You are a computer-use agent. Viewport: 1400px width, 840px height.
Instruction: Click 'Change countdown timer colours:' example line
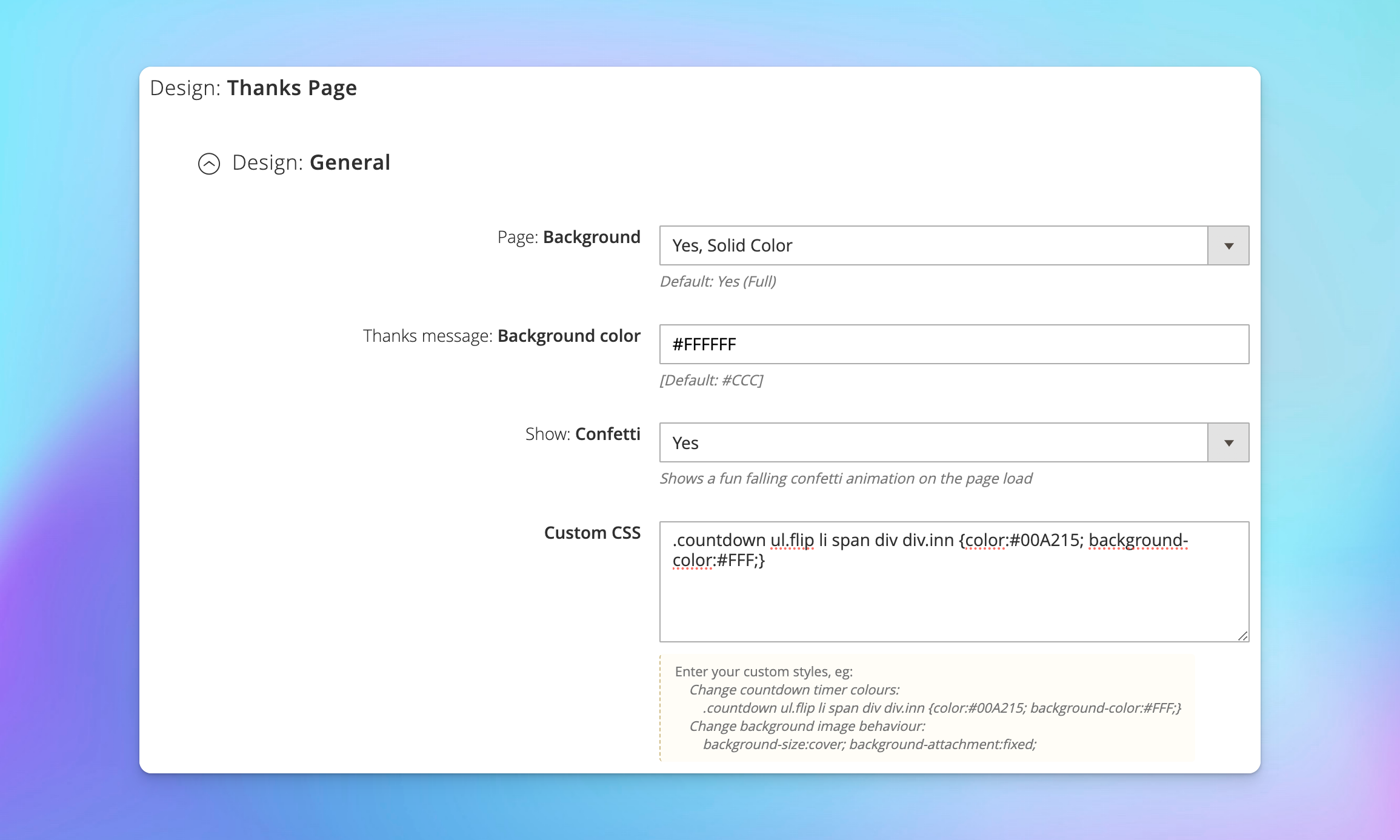(794, 690)
